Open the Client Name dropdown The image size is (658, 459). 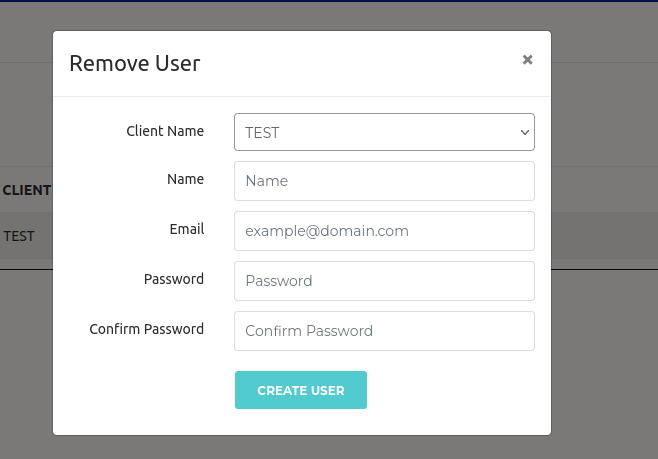point(384,131)
